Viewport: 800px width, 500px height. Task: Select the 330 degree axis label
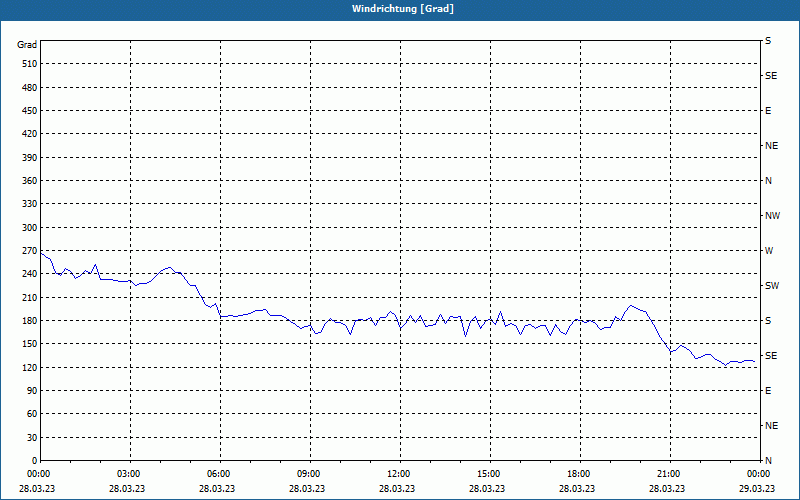[x=30, y=204]
